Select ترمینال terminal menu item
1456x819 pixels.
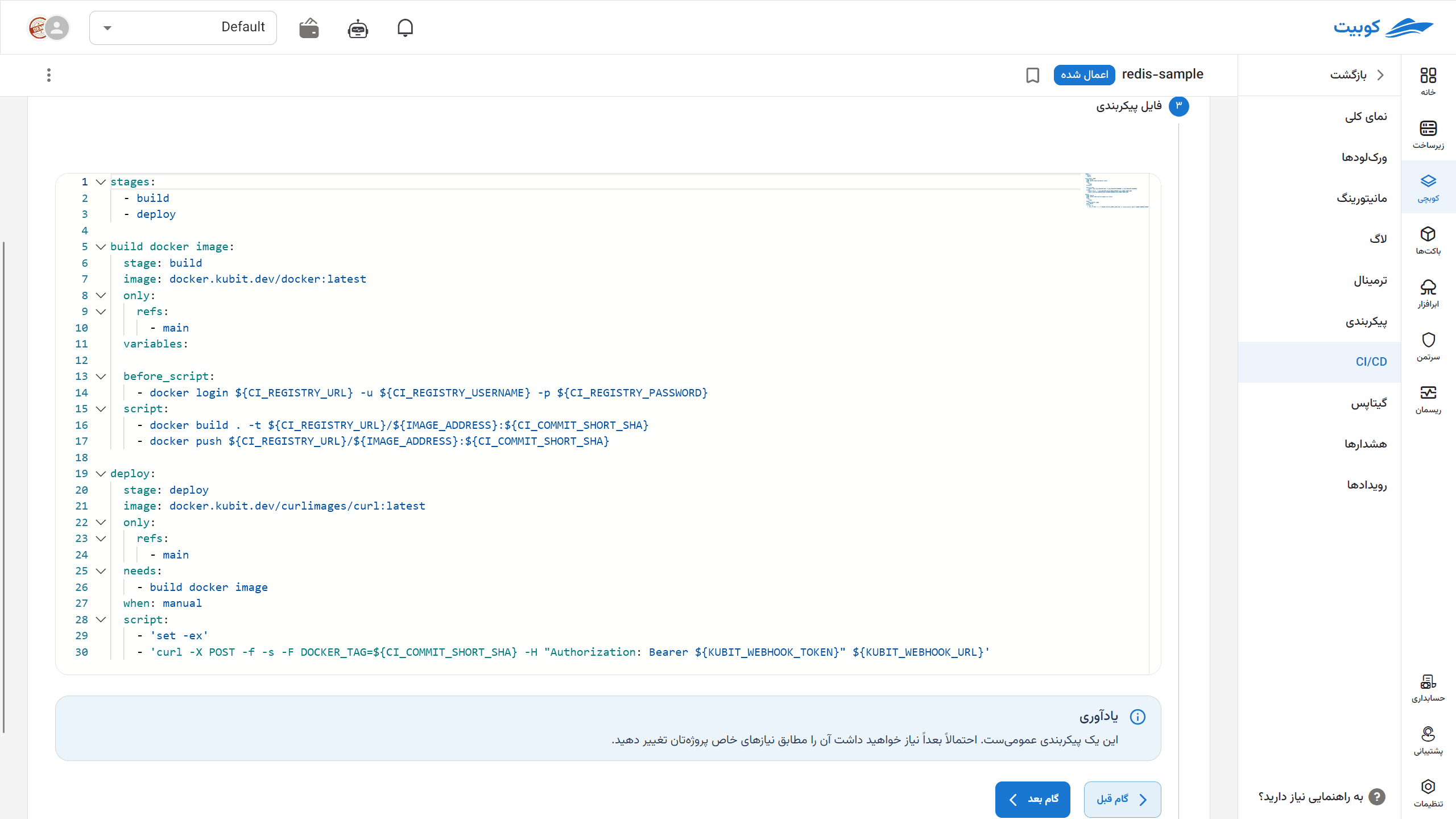(x=1319, y=280)
